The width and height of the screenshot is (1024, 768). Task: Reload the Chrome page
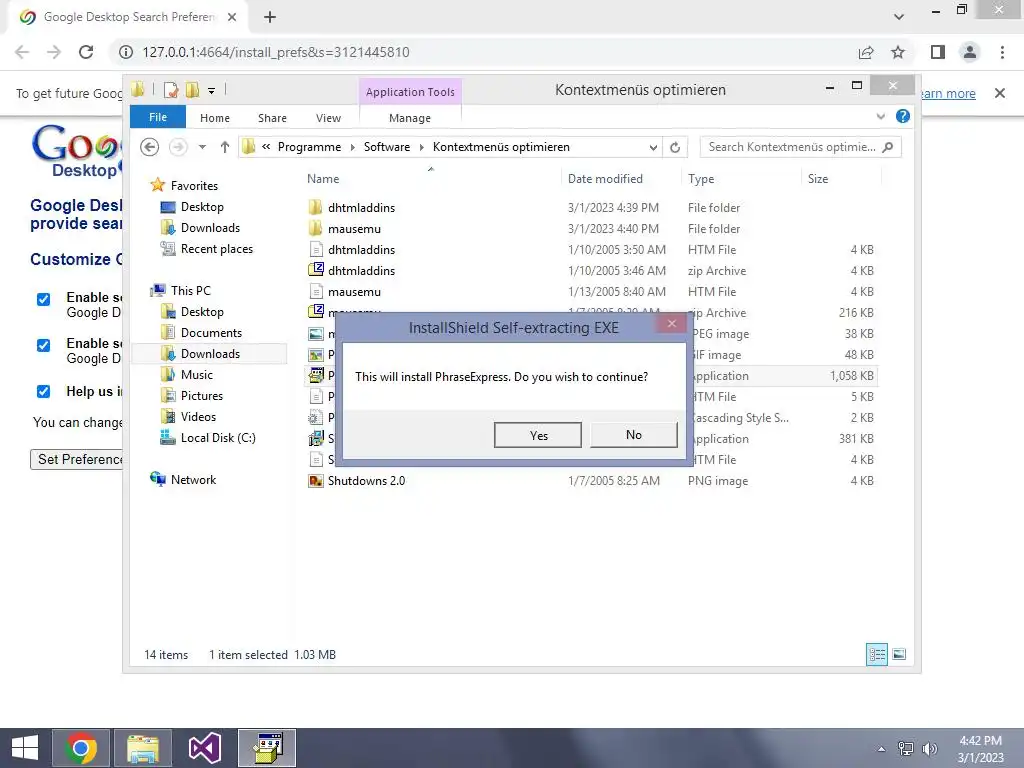click(86, 52)
